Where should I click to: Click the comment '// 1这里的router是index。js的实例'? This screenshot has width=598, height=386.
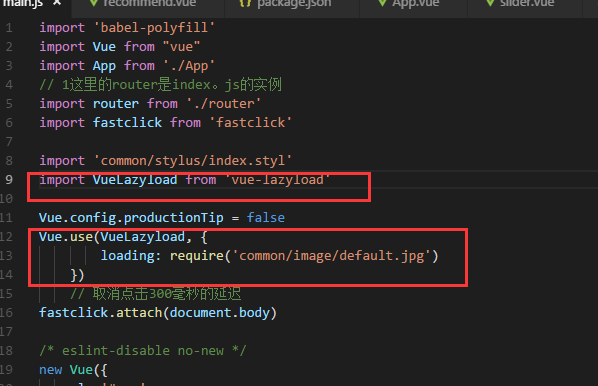coord(161,85)
